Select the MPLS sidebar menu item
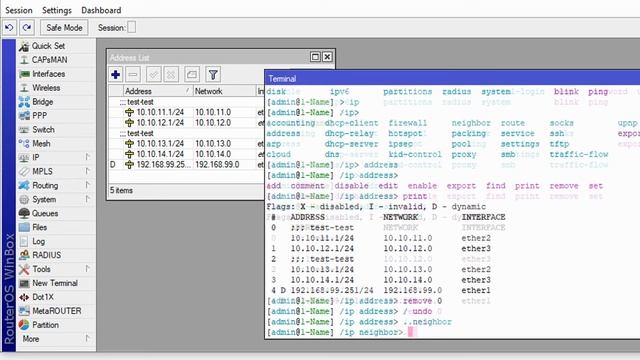Image resolution: width=640 pixels, height=360 pixels. pyautogui.click(x=56, y=171)
